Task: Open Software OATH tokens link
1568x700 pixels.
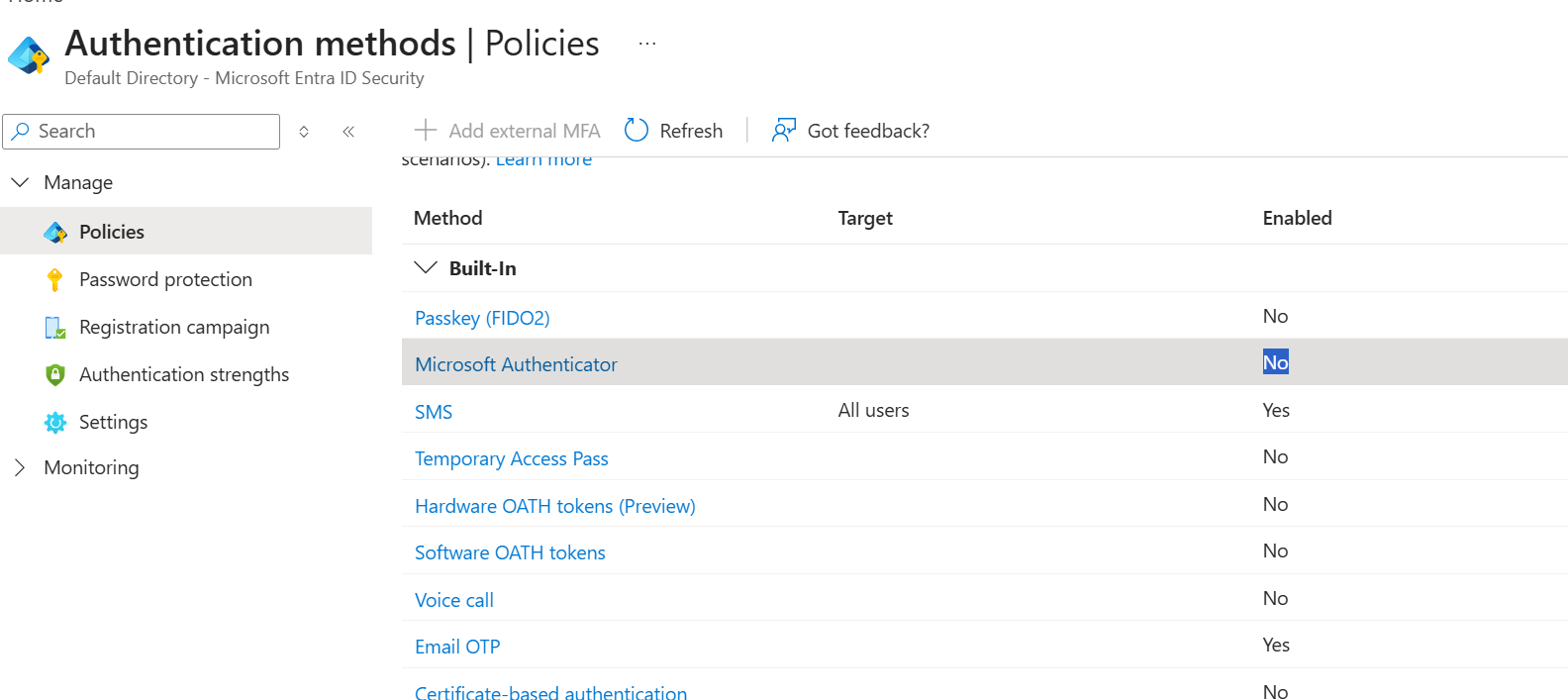Action: click(510, 552)
